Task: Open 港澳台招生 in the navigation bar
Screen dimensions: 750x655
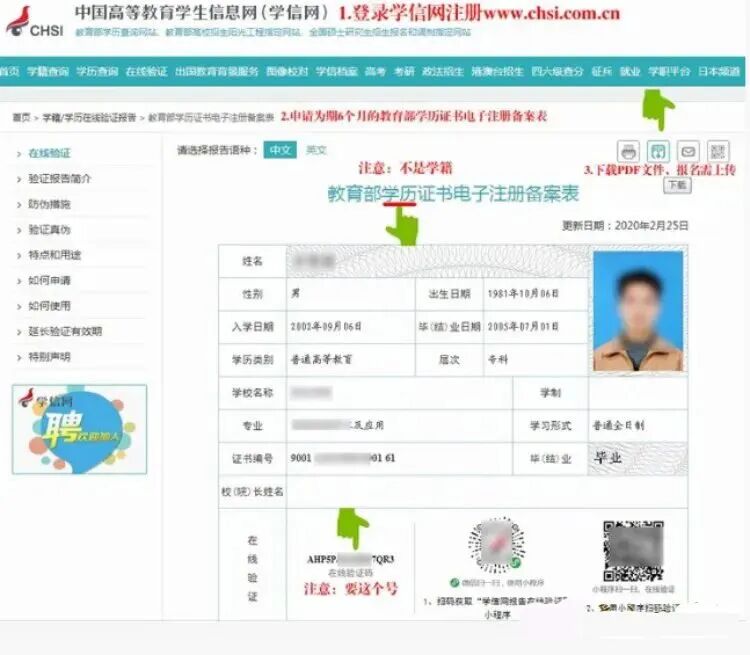Action: tap(497, 72)
